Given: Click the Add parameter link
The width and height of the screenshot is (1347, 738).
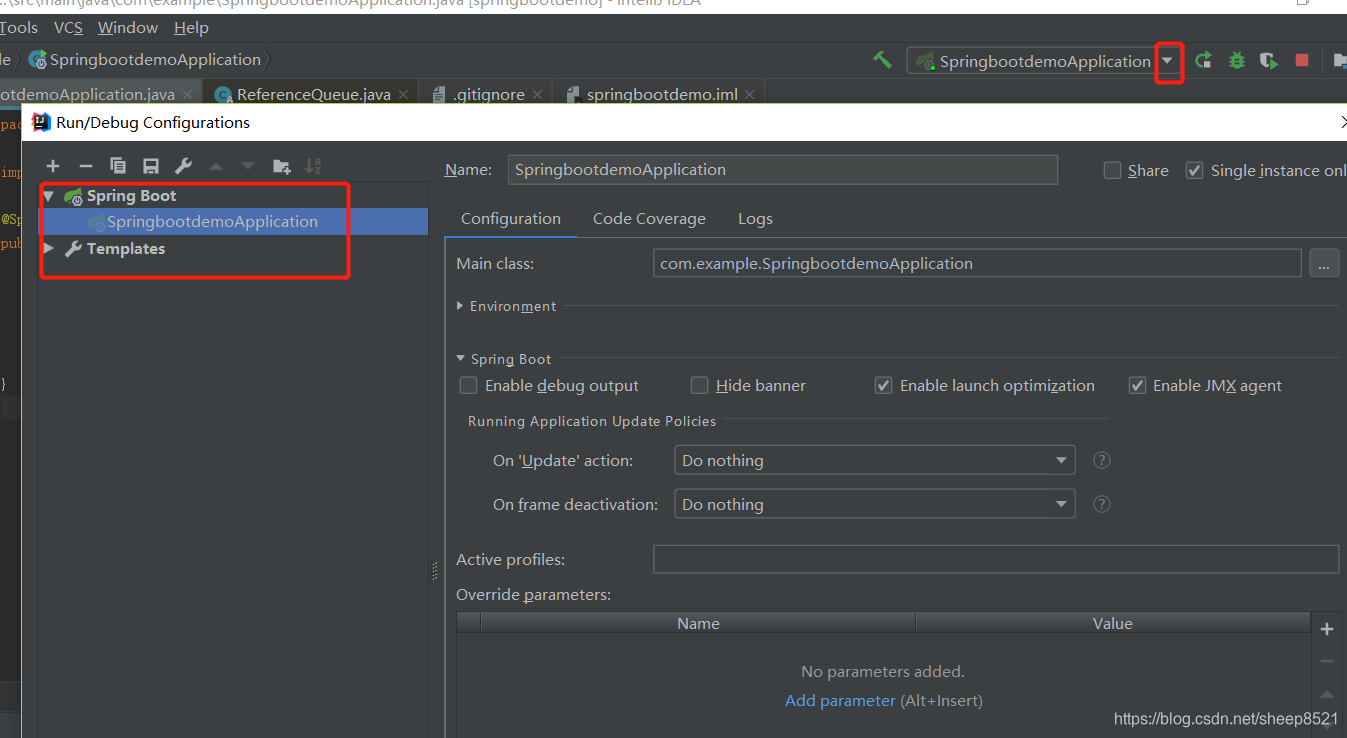Looking at the screenshot, I should pyautogui.click(x=840, y=700).
